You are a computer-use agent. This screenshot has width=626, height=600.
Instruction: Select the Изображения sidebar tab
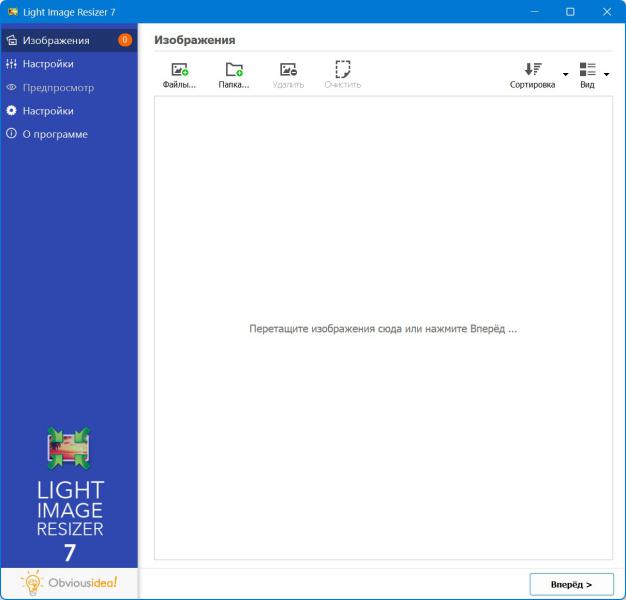pos(56,41)
